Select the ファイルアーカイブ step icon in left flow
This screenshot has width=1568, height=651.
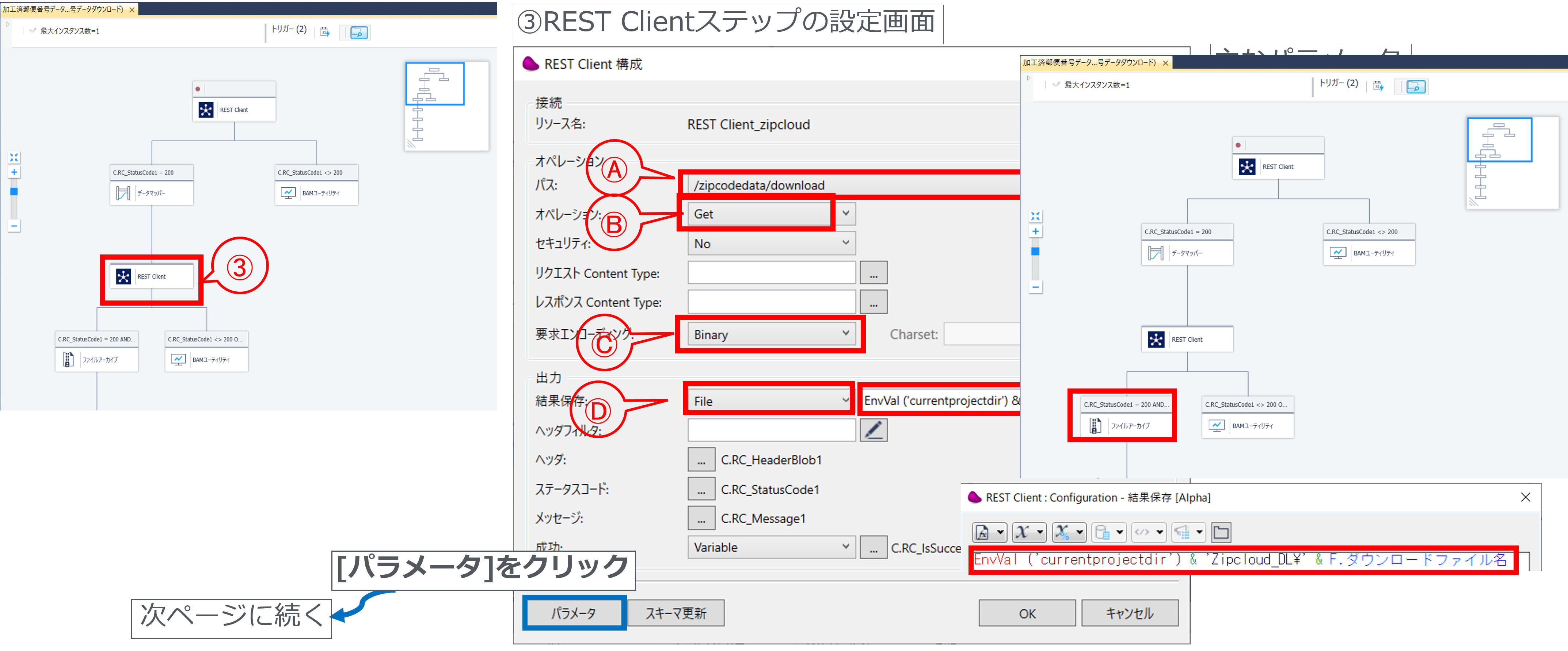coord(68,360)
